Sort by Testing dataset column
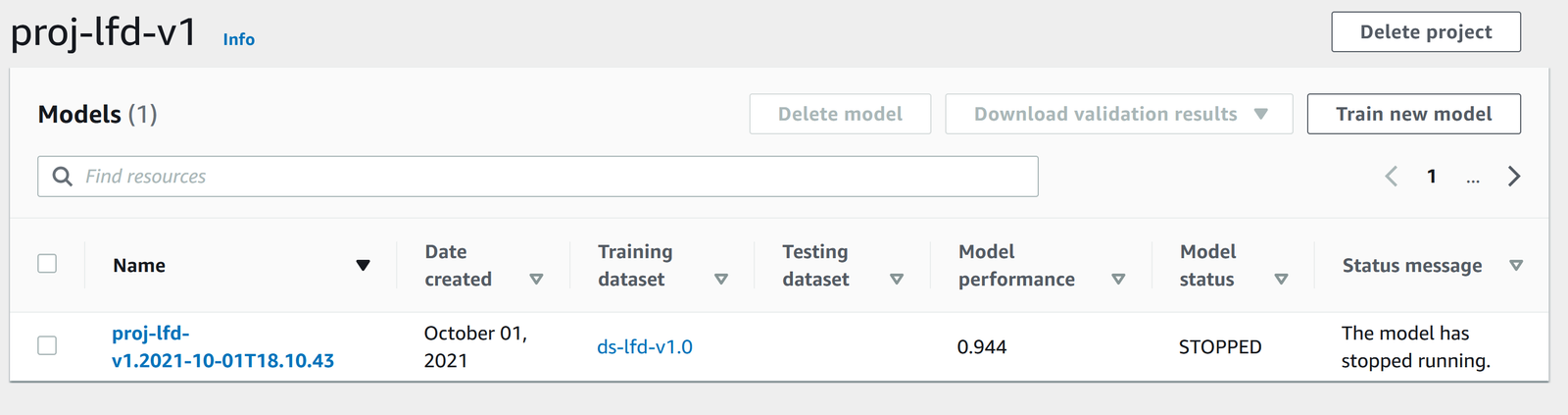Image resolution: width=1568 pixels, height=415 pixels. [896, 280]
